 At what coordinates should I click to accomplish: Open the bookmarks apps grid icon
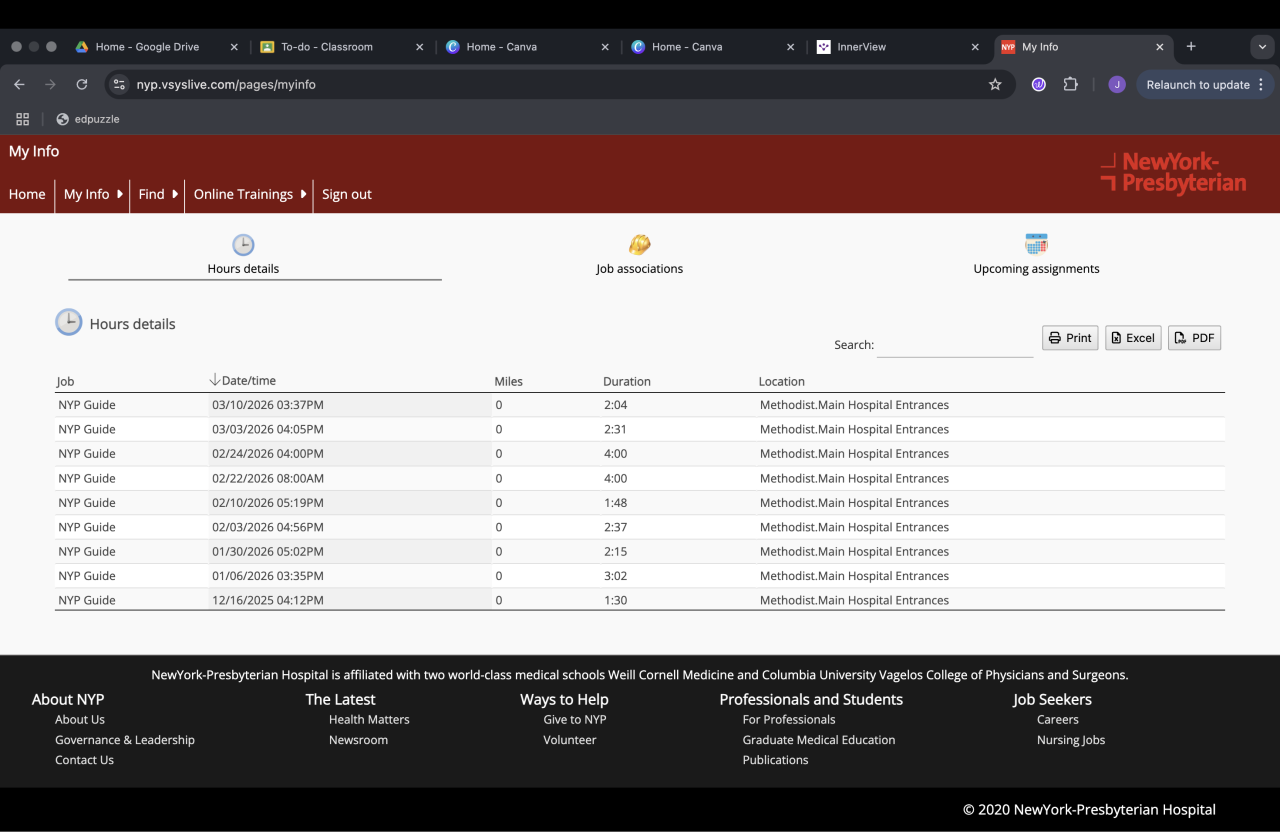(x=22, y=119)
